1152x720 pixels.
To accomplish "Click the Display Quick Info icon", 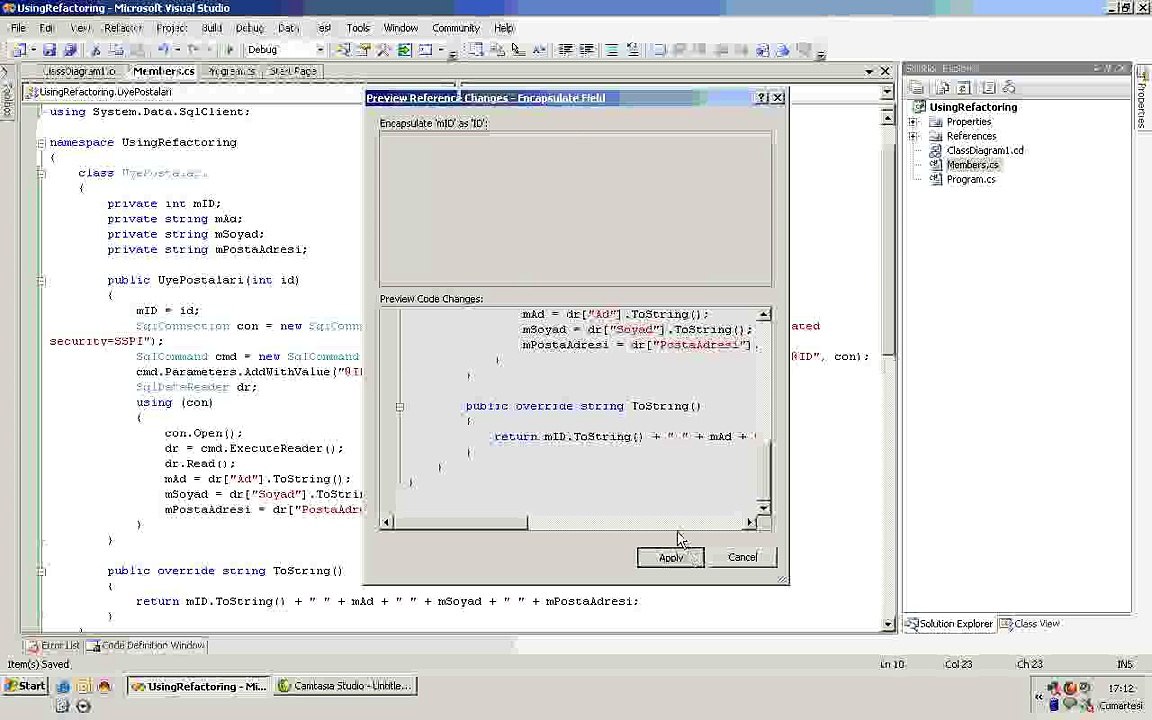I will [x=518, y=50].
